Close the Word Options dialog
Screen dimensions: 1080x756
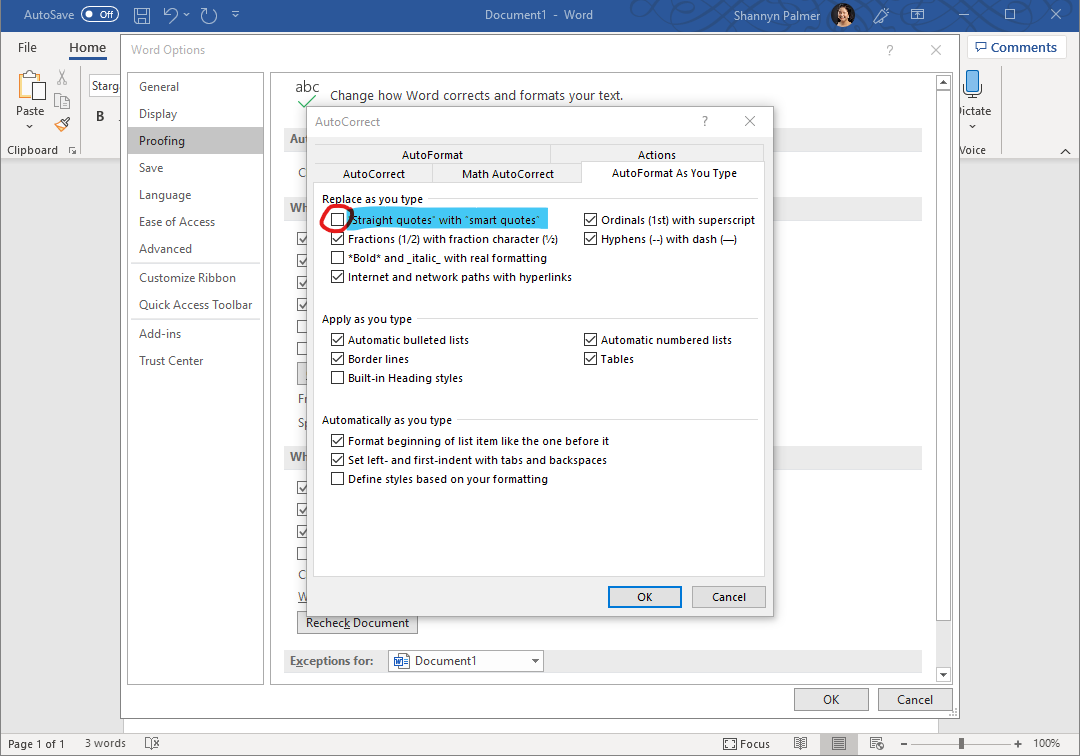[936, 50]
